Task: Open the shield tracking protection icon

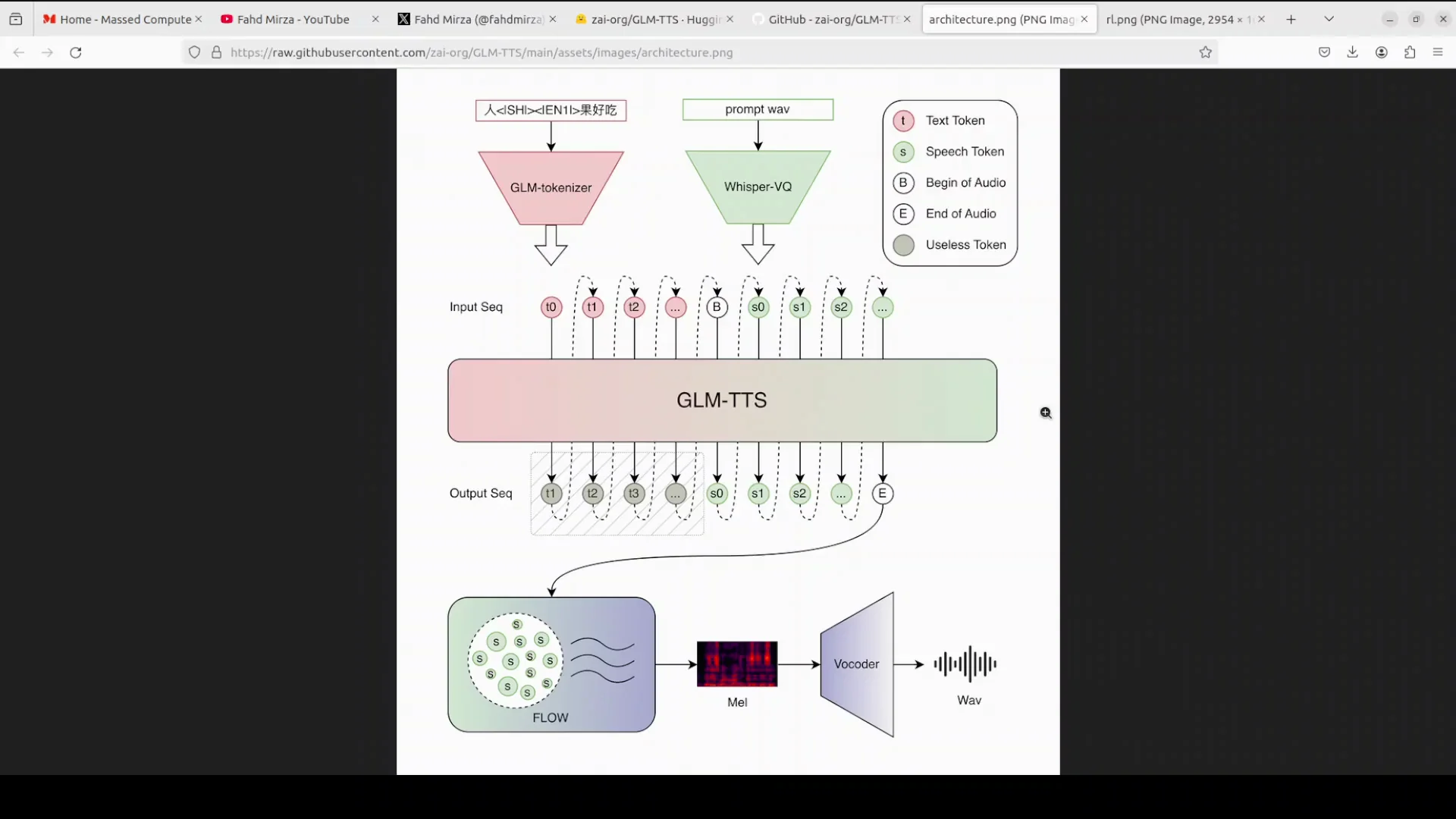Action: 195,52
